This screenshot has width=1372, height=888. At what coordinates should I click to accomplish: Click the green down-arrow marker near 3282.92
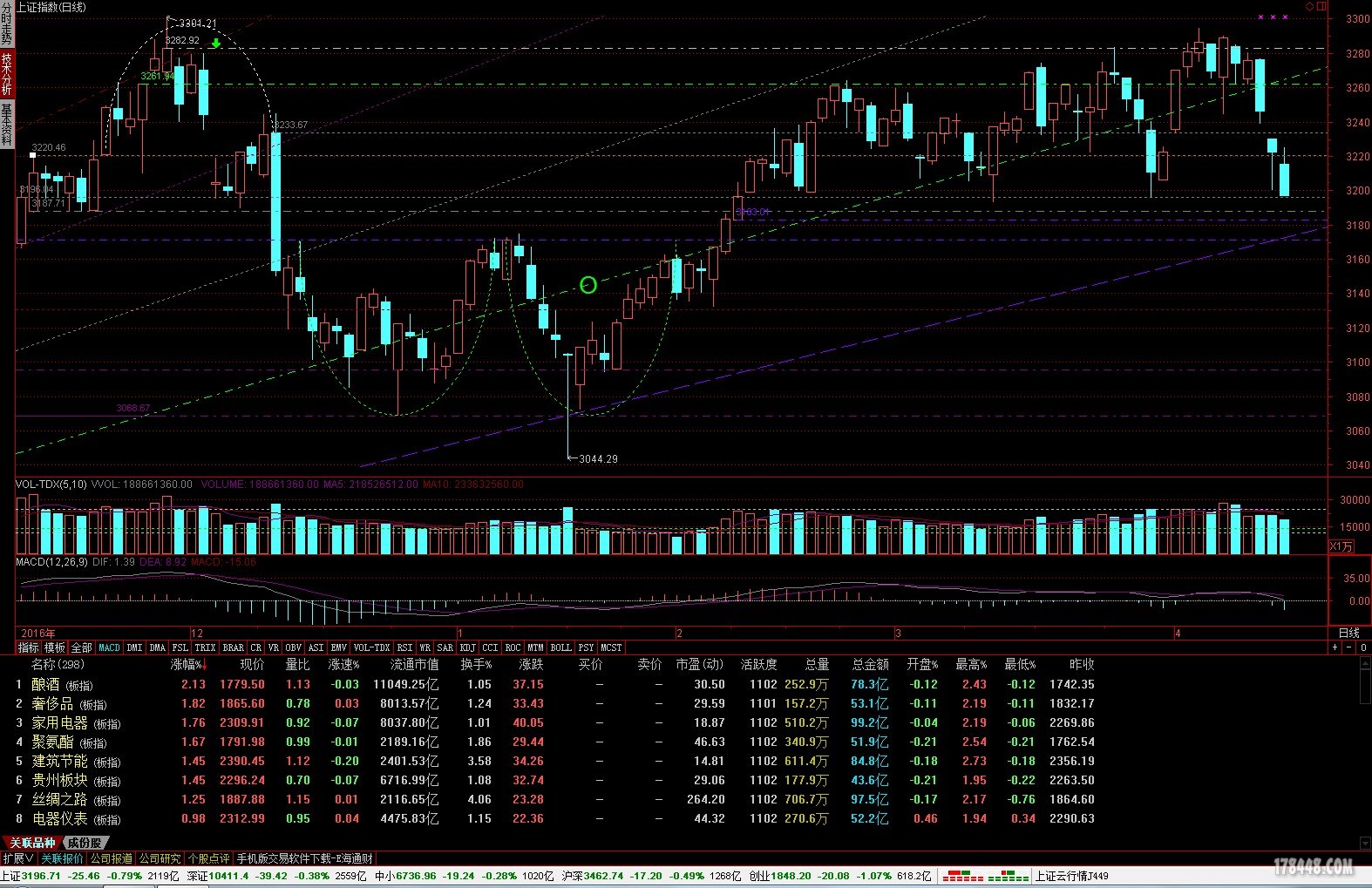click(216, 42)
